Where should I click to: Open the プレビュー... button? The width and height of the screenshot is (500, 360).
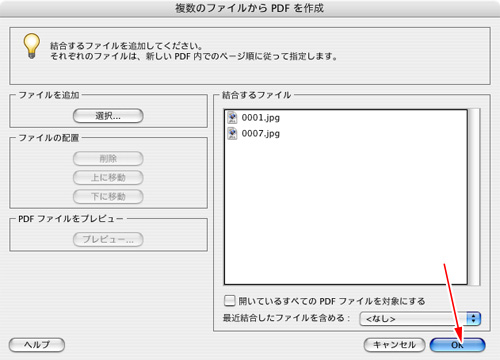[x=108, y=239]
